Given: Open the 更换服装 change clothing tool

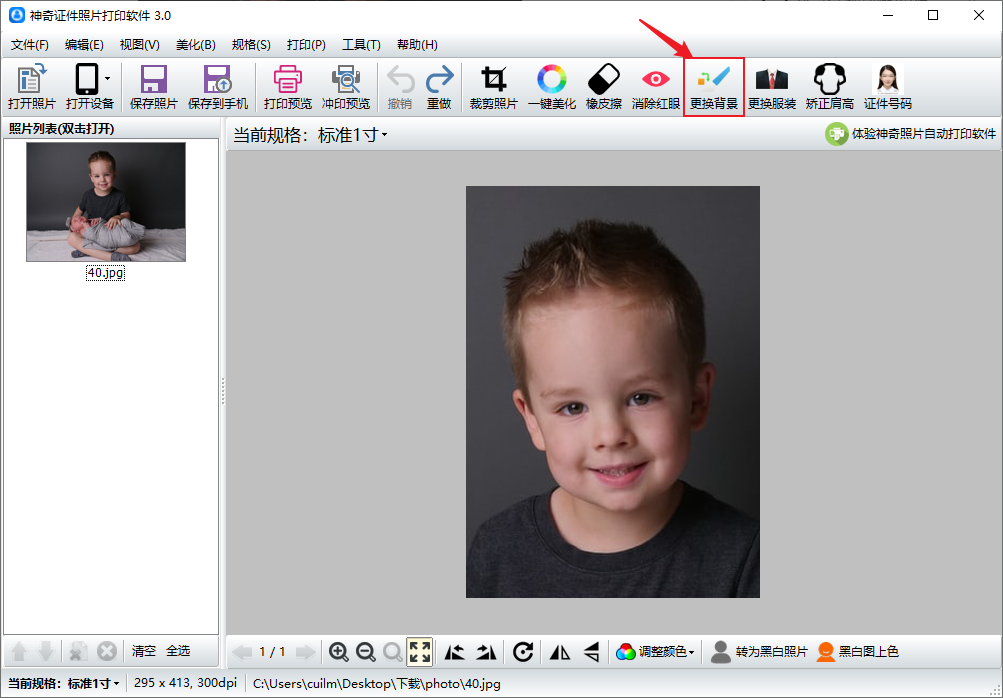Looking at the screenshot, I should click(x=772, y=87).
